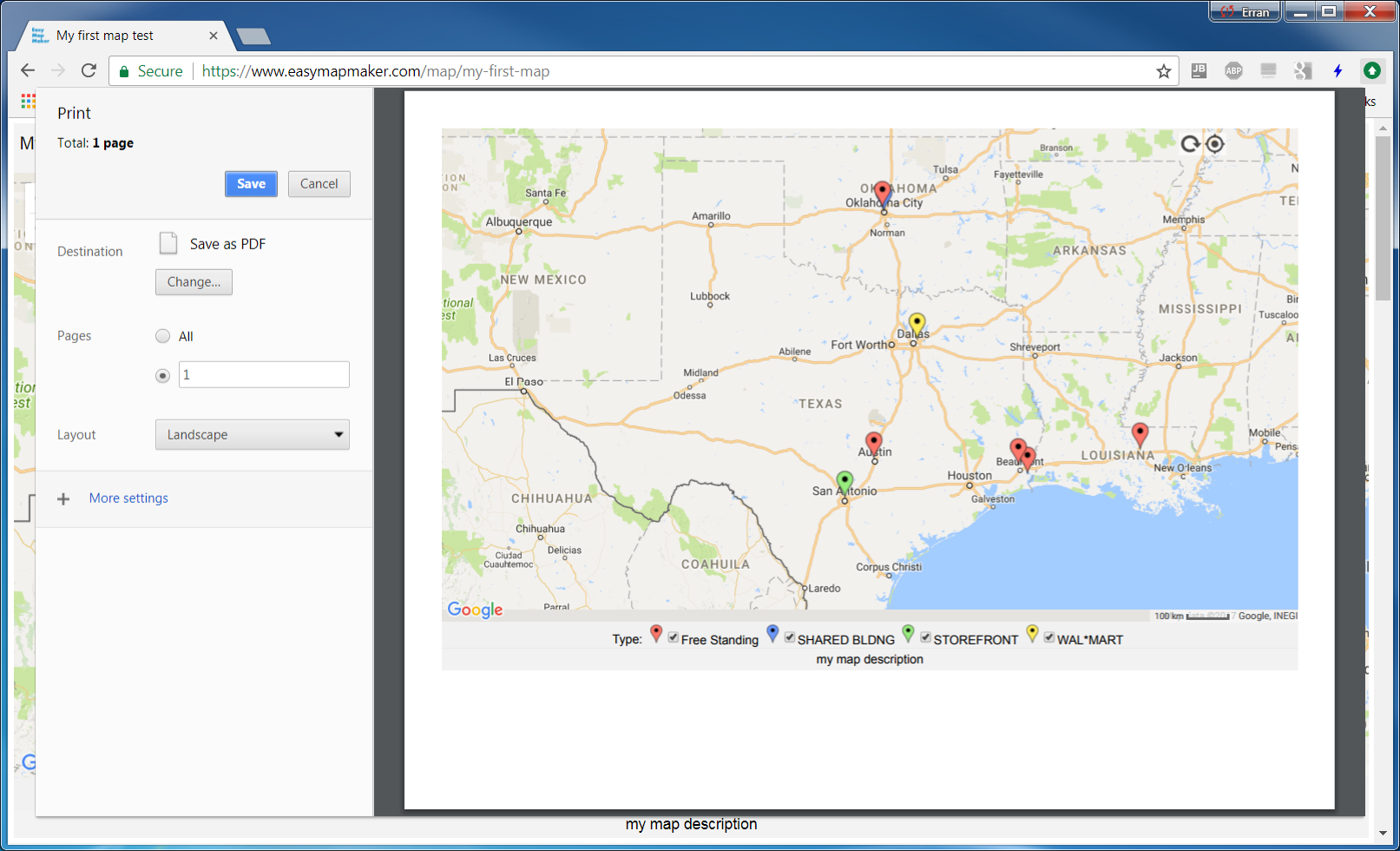Click the bookmark star in the address bar
The height and width of the screenshot is (851, 1400).
pos(1163,71)
